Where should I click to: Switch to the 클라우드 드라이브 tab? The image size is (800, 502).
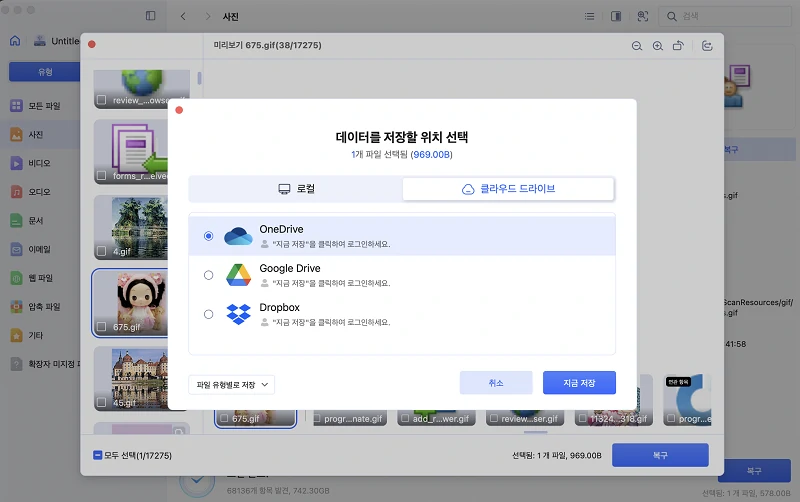(x=508, y=189)
